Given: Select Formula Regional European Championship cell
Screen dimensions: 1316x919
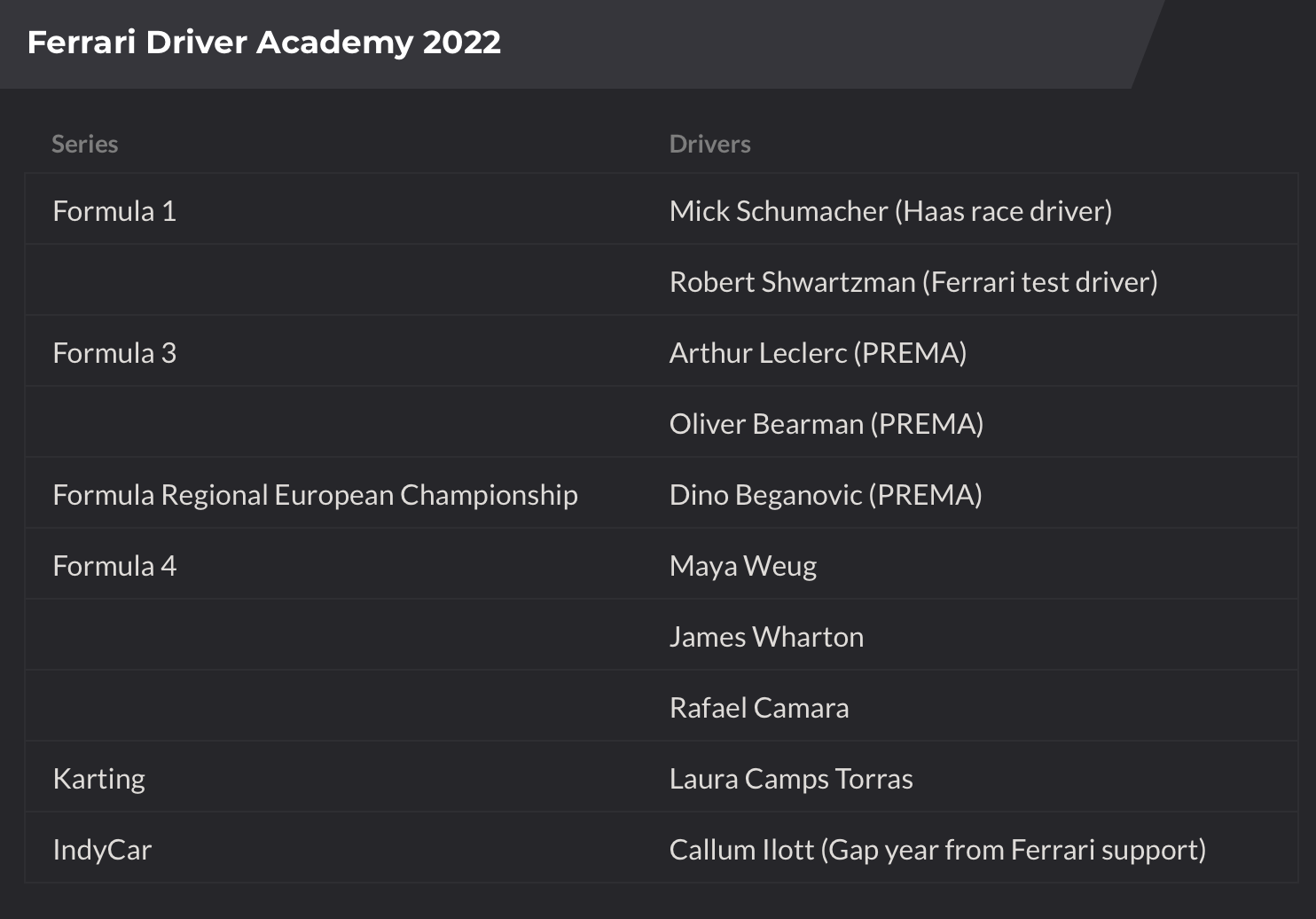Looking at the screenshot, I should (x=315, y=495).
